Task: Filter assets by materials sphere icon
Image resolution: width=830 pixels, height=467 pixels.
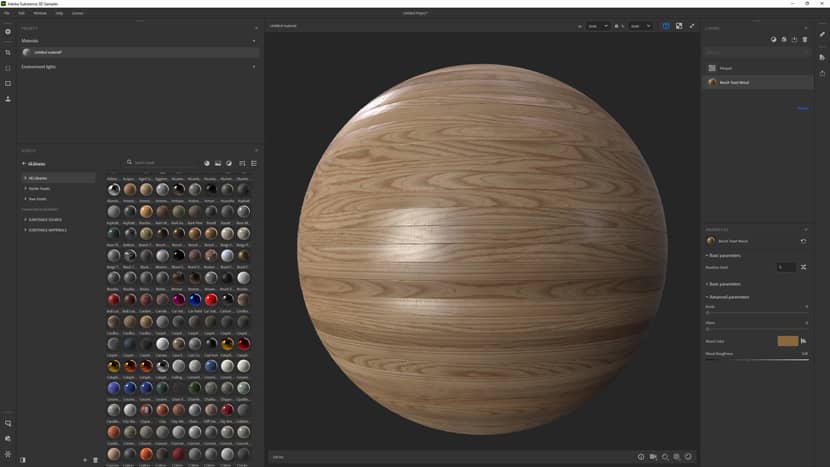Action: pos(207,163)
